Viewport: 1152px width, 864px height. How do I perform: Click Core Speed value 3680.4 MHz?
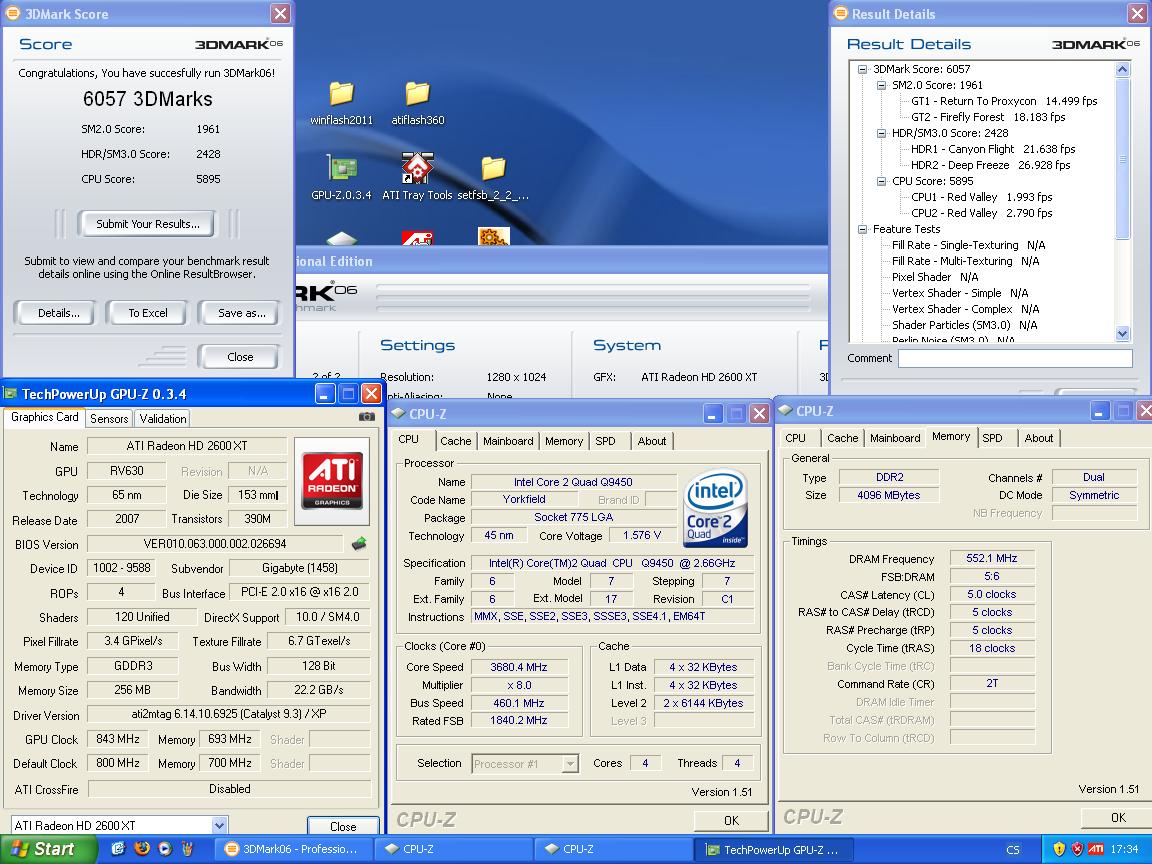point(519,667)
